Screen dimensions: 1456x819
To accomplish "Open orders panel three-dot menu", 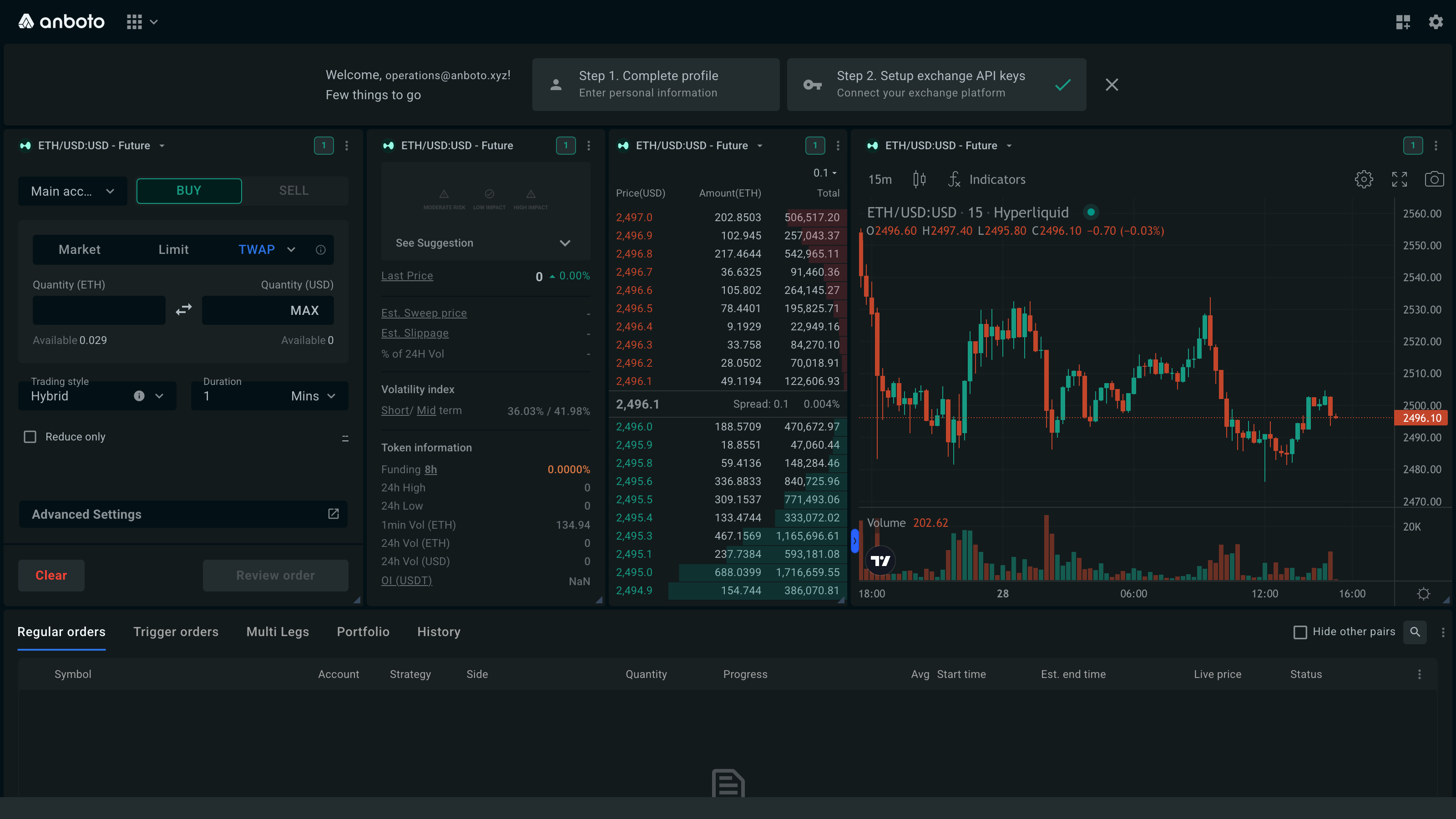I will pos(1443,632).
